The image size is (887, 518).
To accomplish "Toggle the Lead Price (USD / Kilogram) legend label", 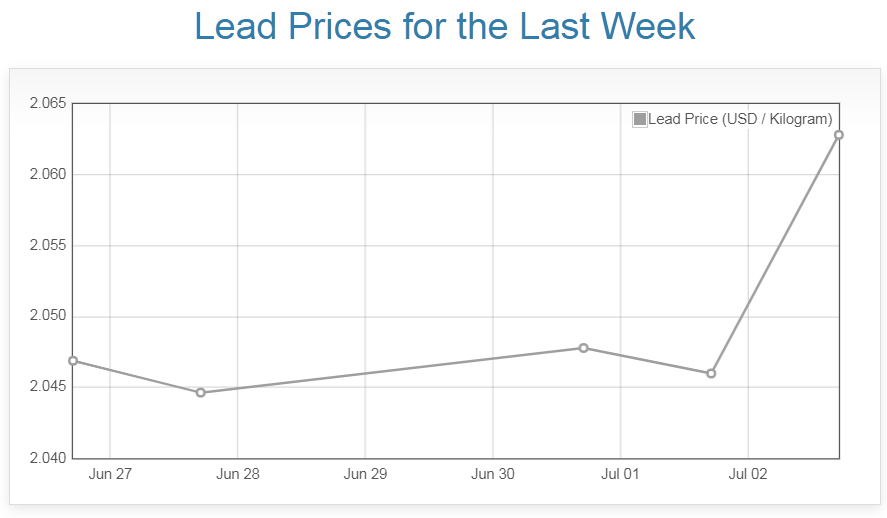I will (740, 120).
